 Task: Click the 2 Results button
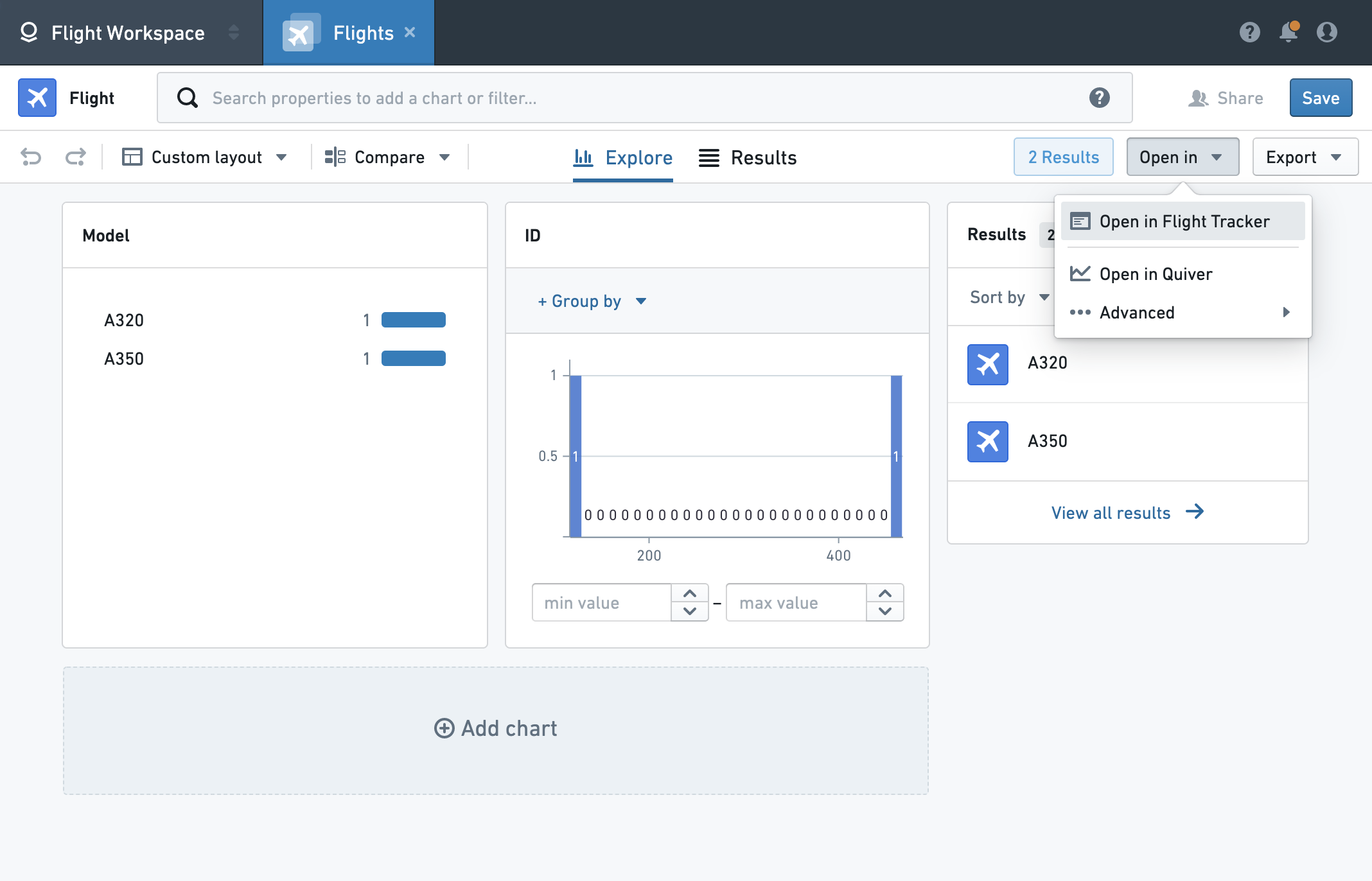(1063, 157)
